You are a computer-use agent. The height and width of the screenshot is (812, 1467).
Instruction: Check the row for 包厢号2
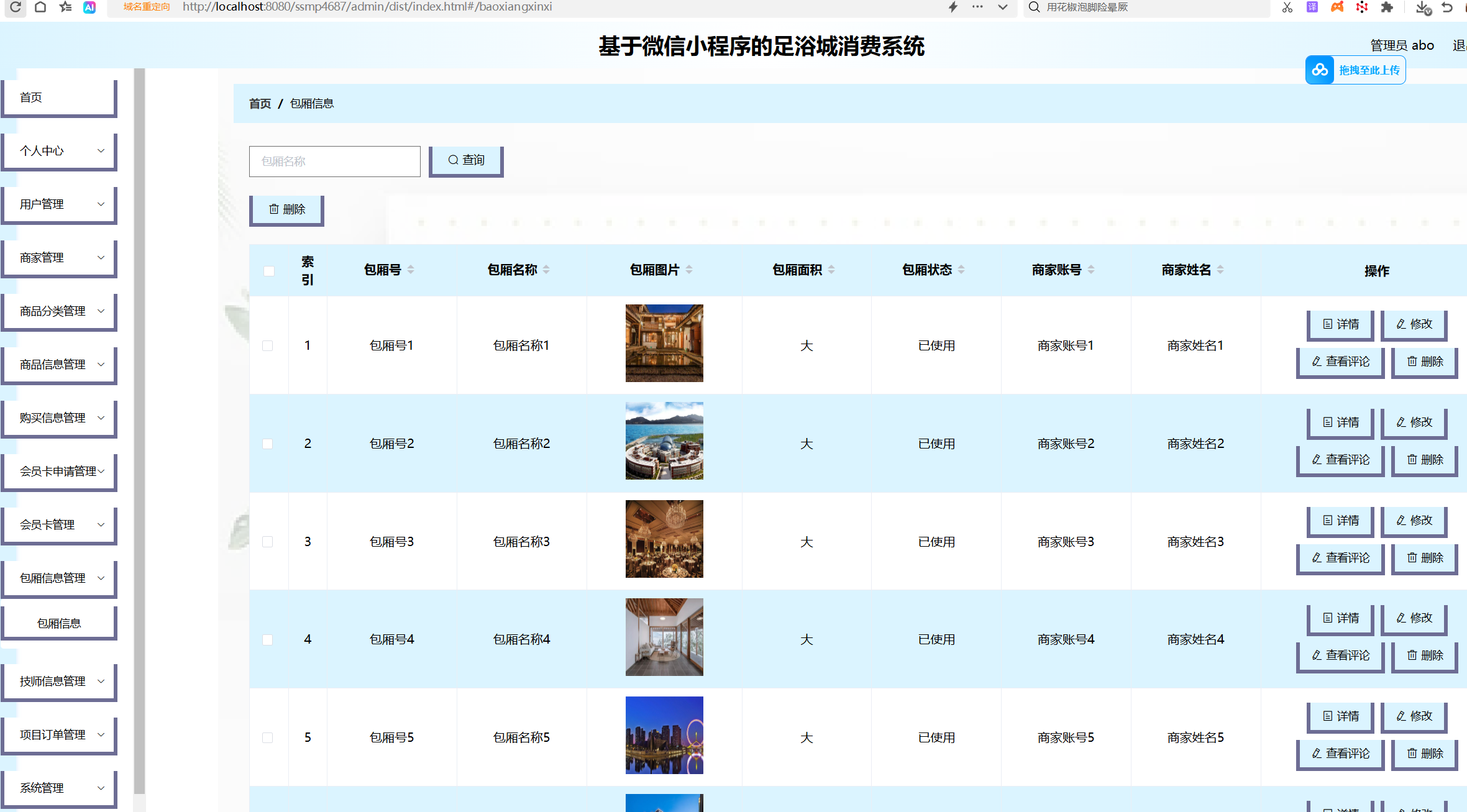268,444
